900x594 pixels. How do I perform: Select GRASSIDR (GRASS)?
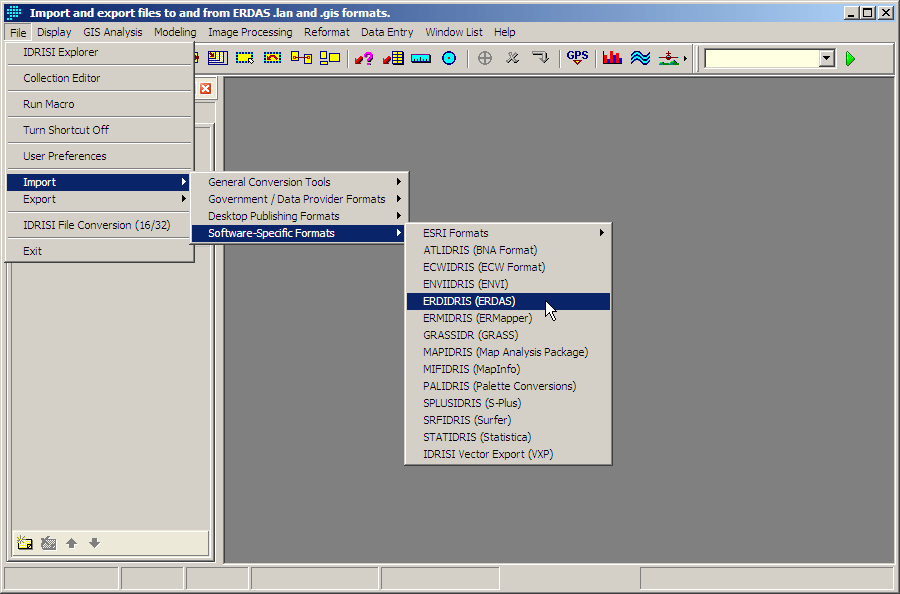click(x=509, y=335)
